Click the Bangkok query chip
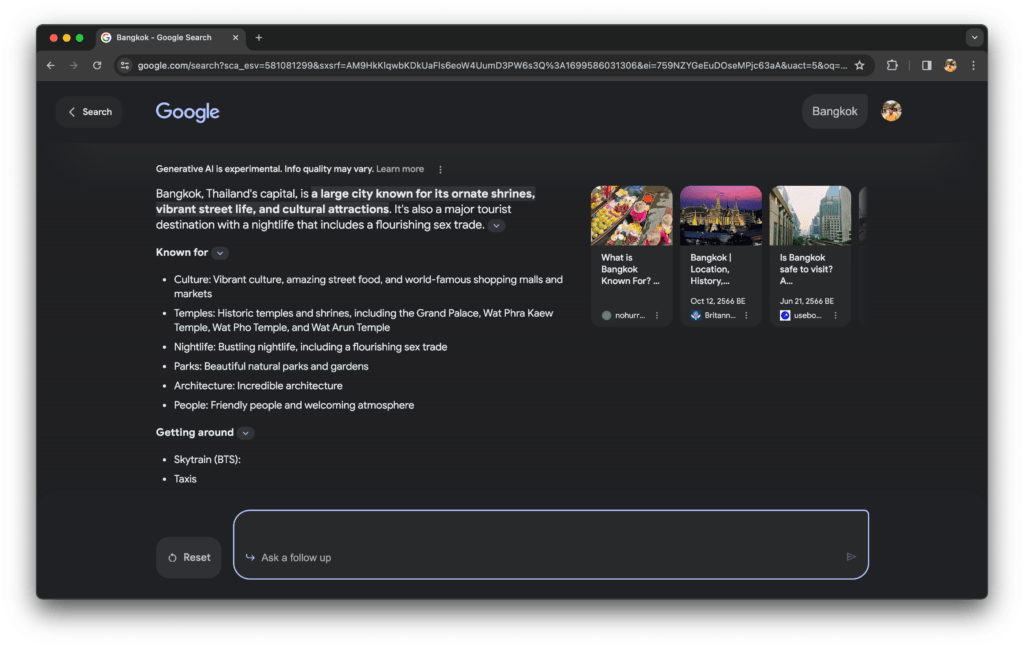1024x647 pixels. pyautogui.click(x=834, y=112)
